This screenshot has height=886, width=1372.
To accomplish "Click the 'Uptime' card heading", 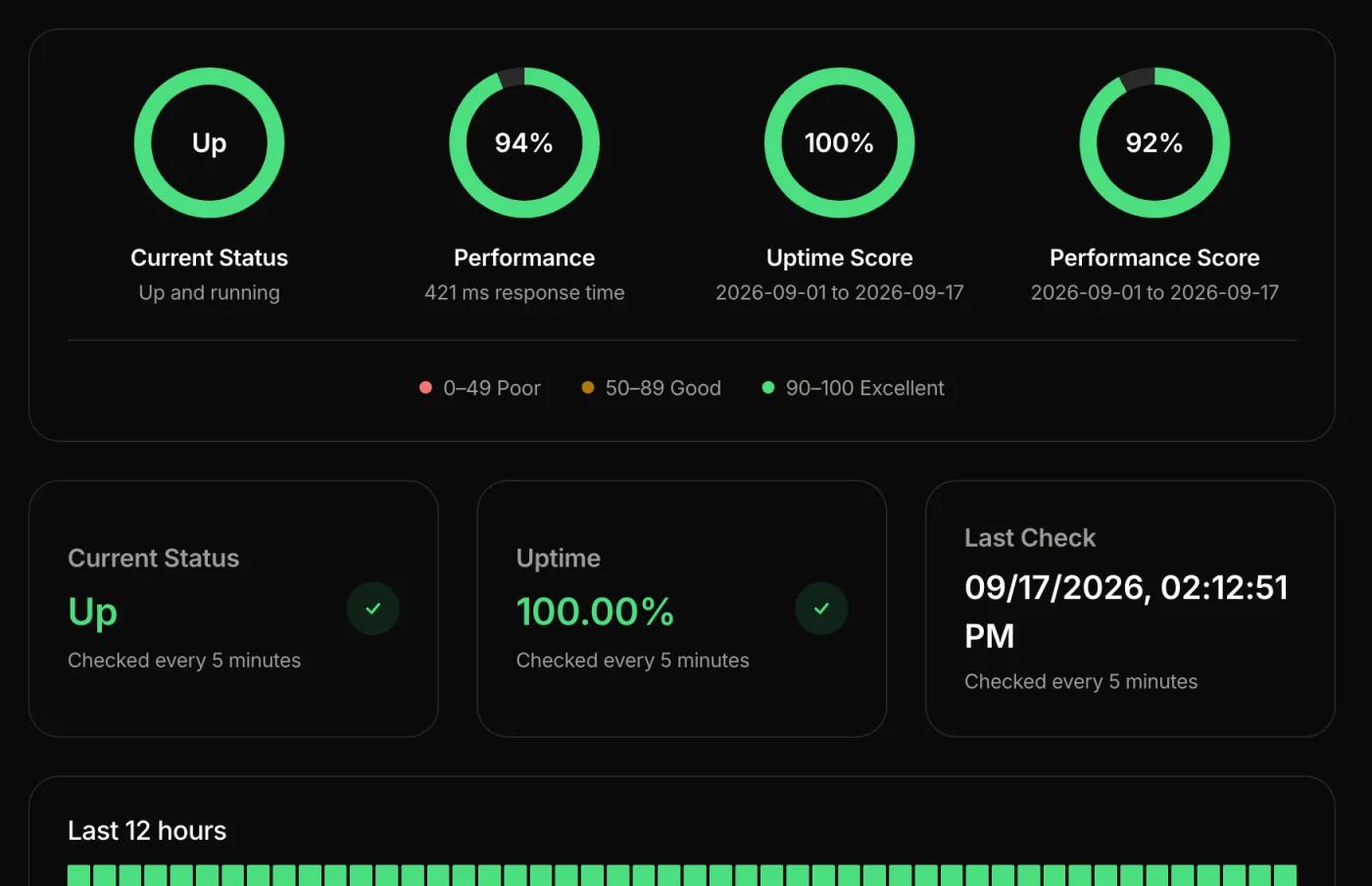I will click(x=559, y=558).
